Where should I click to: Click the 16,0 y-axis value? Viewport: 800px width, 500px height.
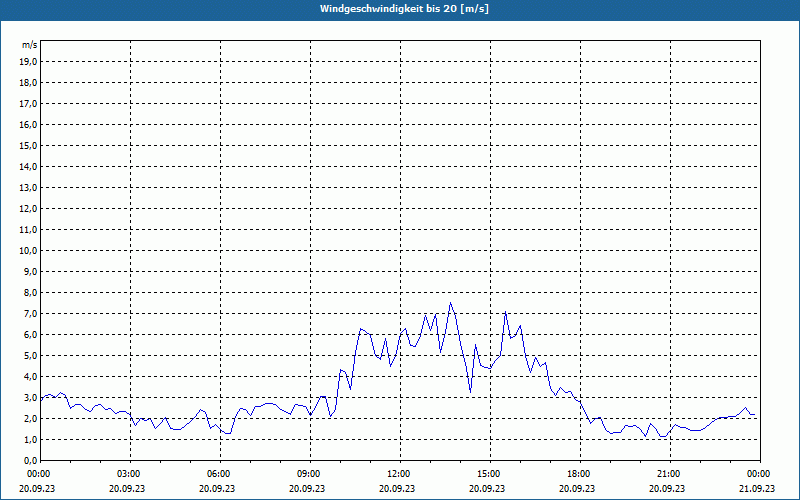click(x=29, y=124)
